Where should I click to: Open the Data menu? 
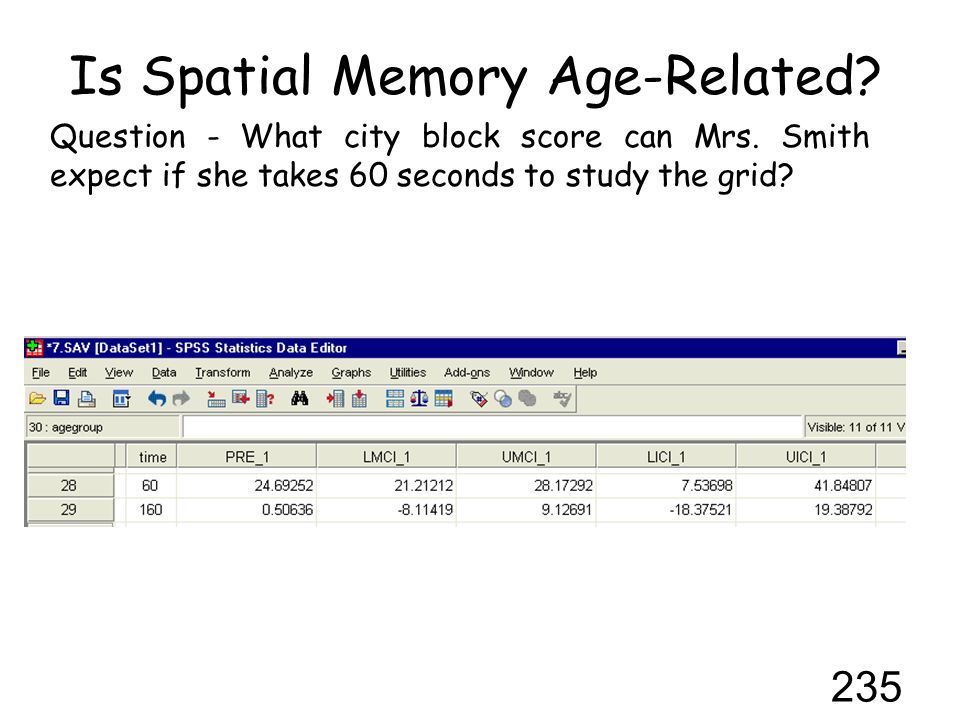click(x=163, y=372)
